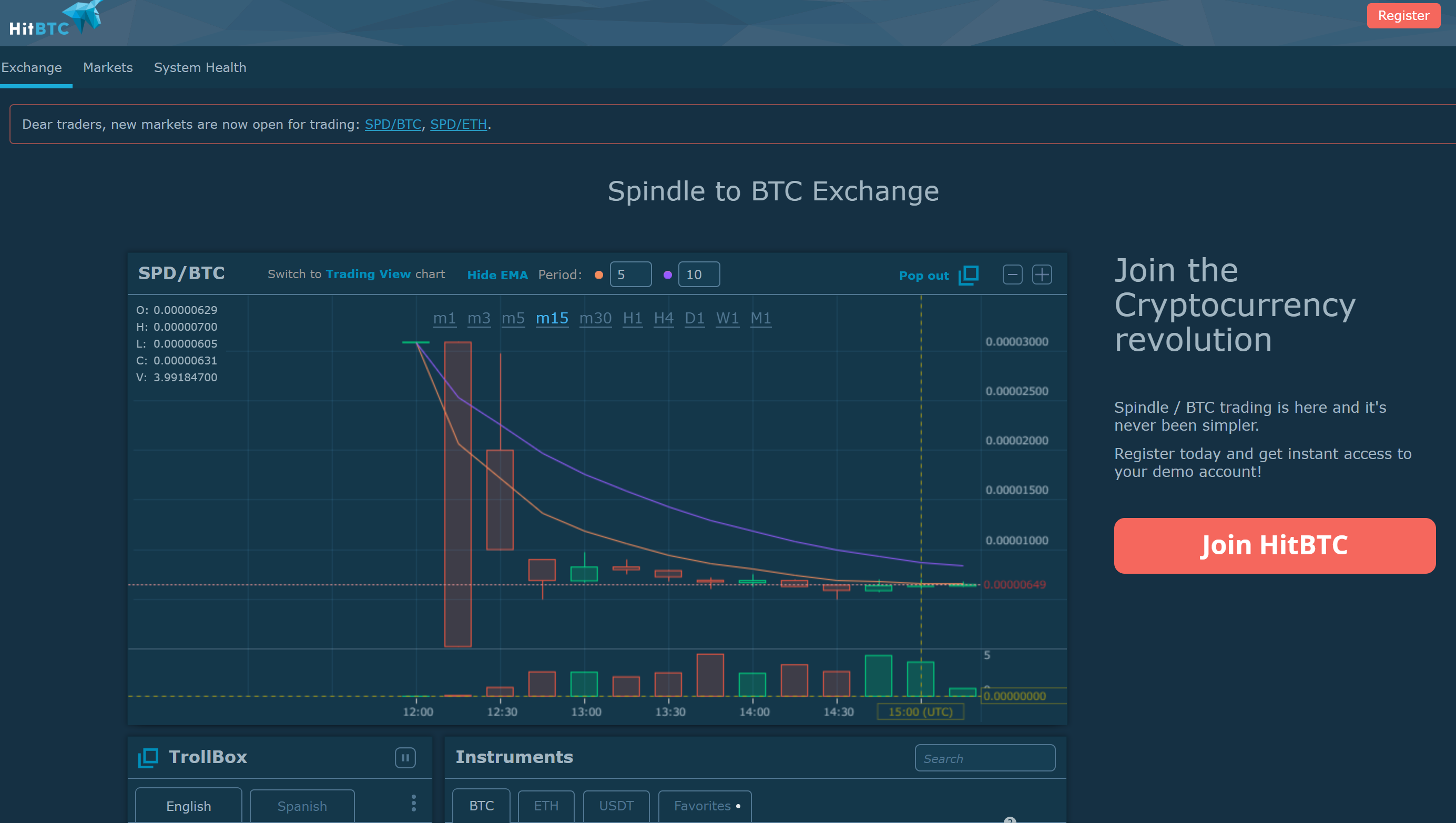This screenshot has width=1456, height=823.
Task: Click the 0.00000000 volume axis label
Action: tap(1014, 696)
